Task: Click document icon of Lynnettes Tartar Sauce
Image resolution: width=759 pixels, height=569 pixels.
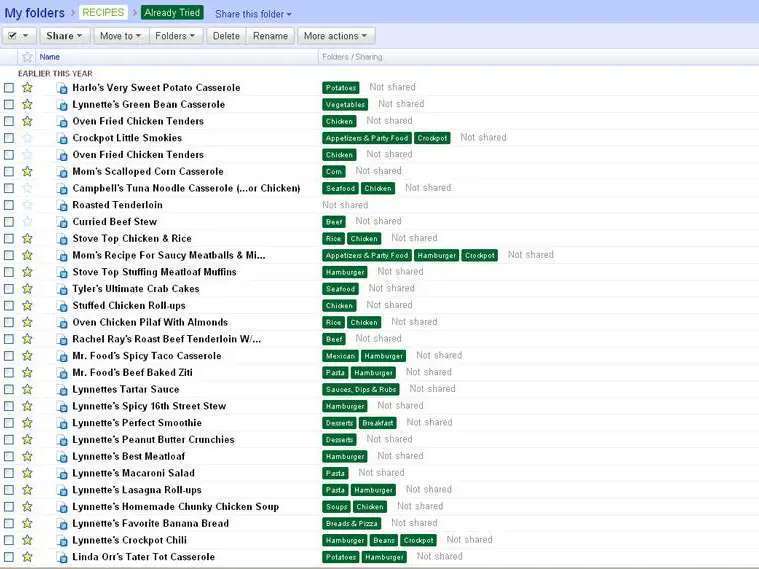Action: point(62,390)
